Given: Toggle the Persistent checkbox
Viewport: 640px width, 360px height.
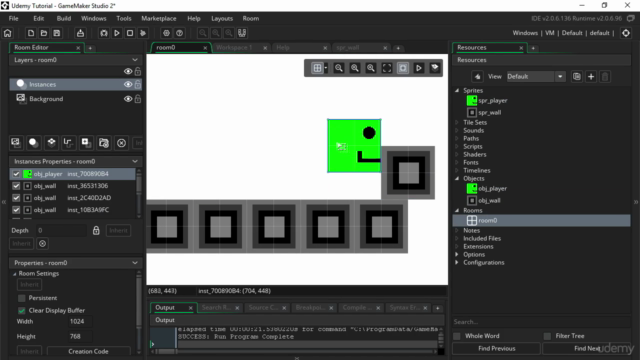Looking at the screenshot, I should click(22, 298).
